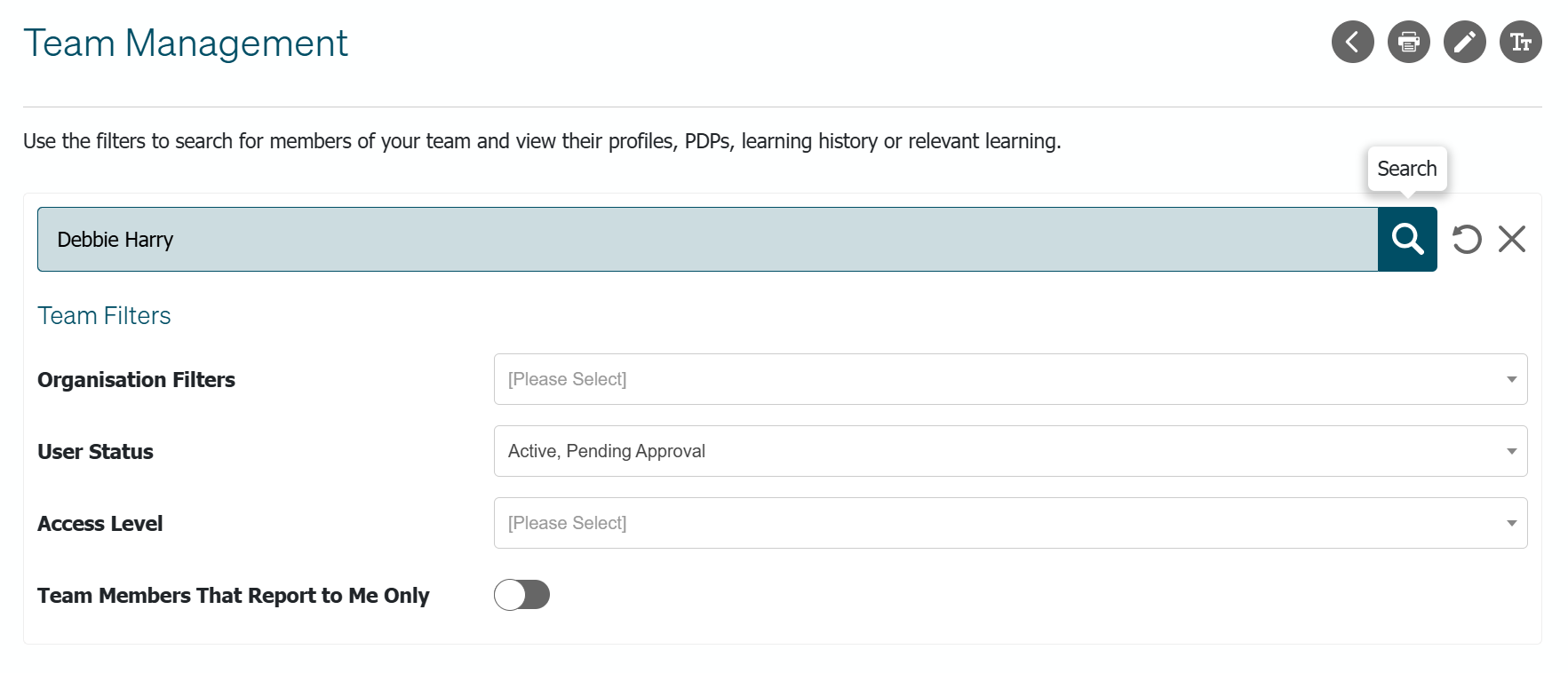
Task: Click the search field containing Debbie Harry
Action: (707, 239)
